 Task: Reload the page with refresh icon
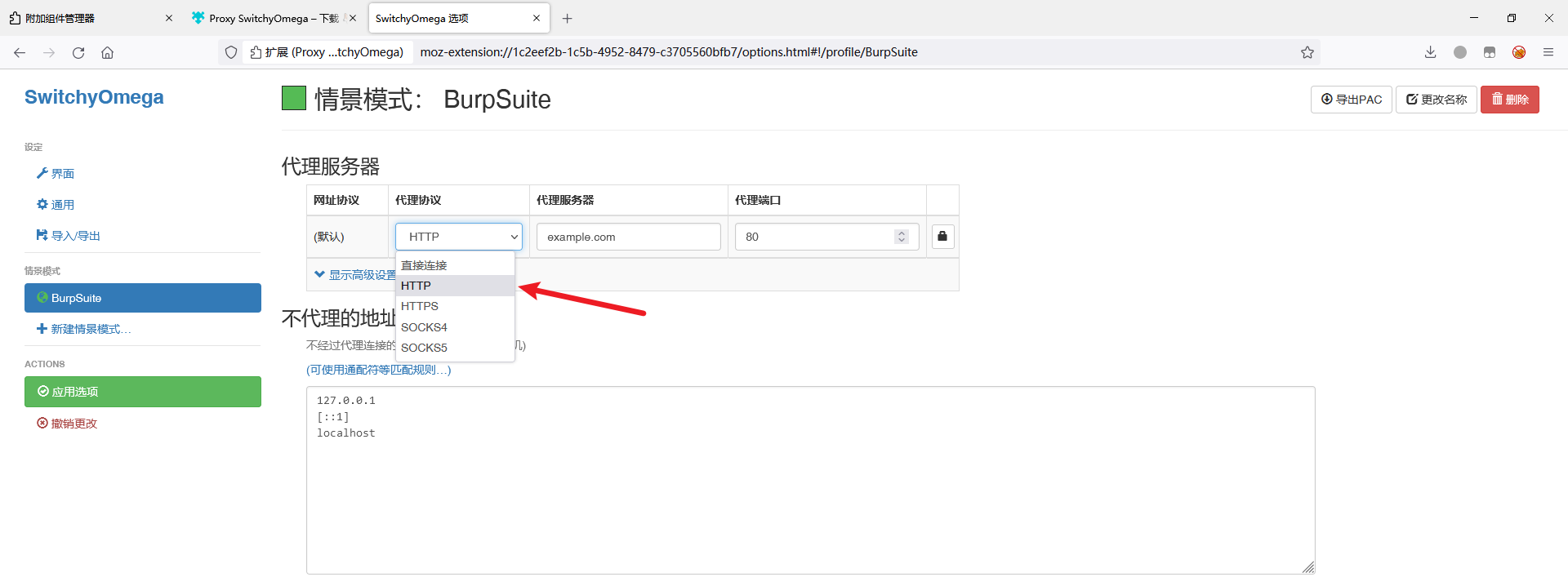pyautogui.click(x=78, y=52)
